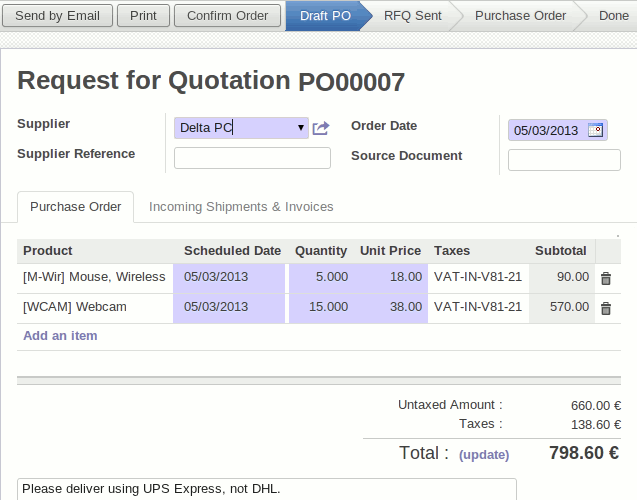The width and height of the screenshot is (637, 500).
Task: Edit scheduled date for Webcam line
Action: click(x=229, y=307)
